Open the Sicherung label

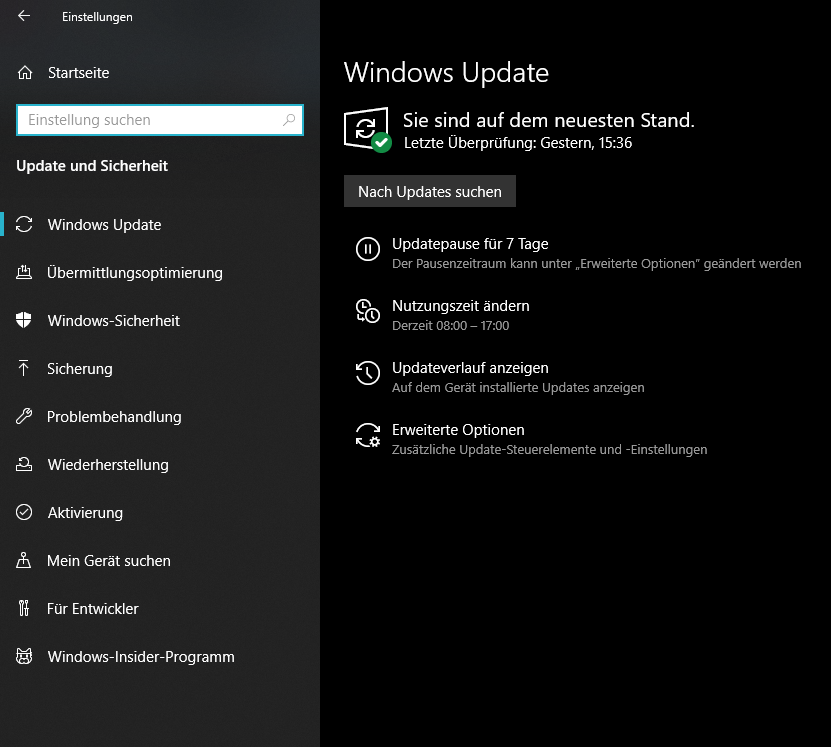[x=79, y=369]
